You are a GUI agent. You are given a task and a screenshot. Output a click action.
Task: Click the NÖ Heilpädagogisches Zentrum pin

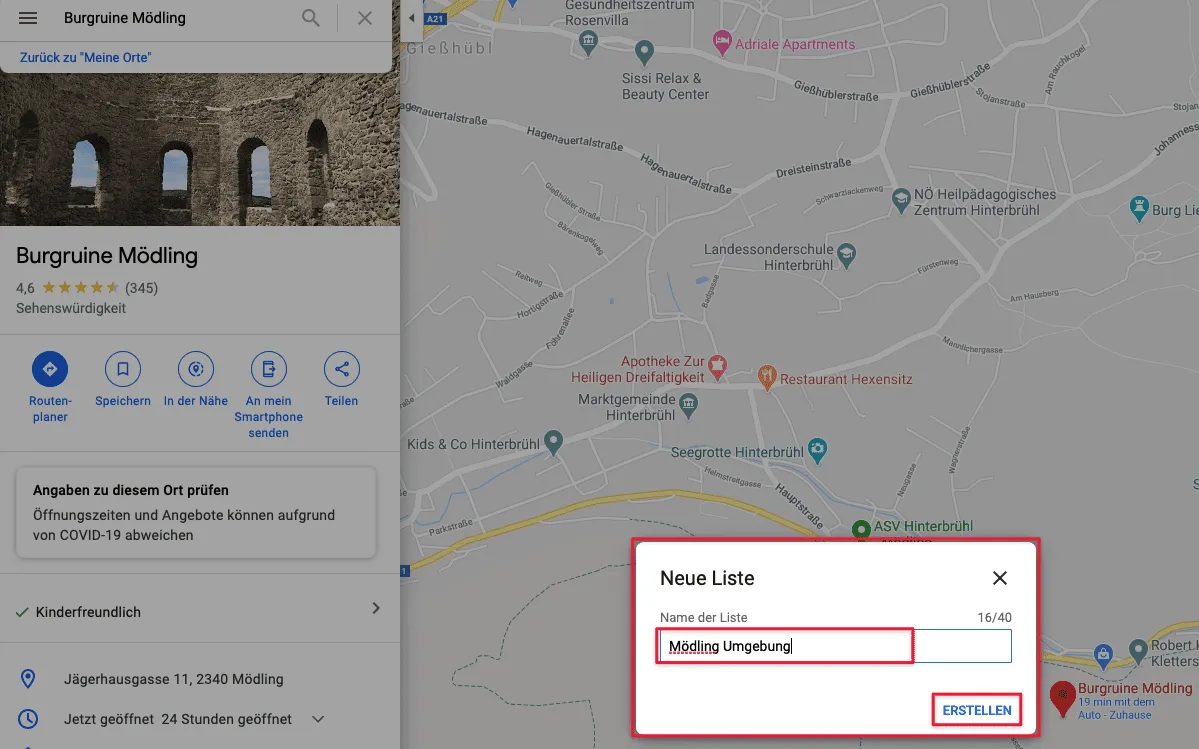[902, 200]
